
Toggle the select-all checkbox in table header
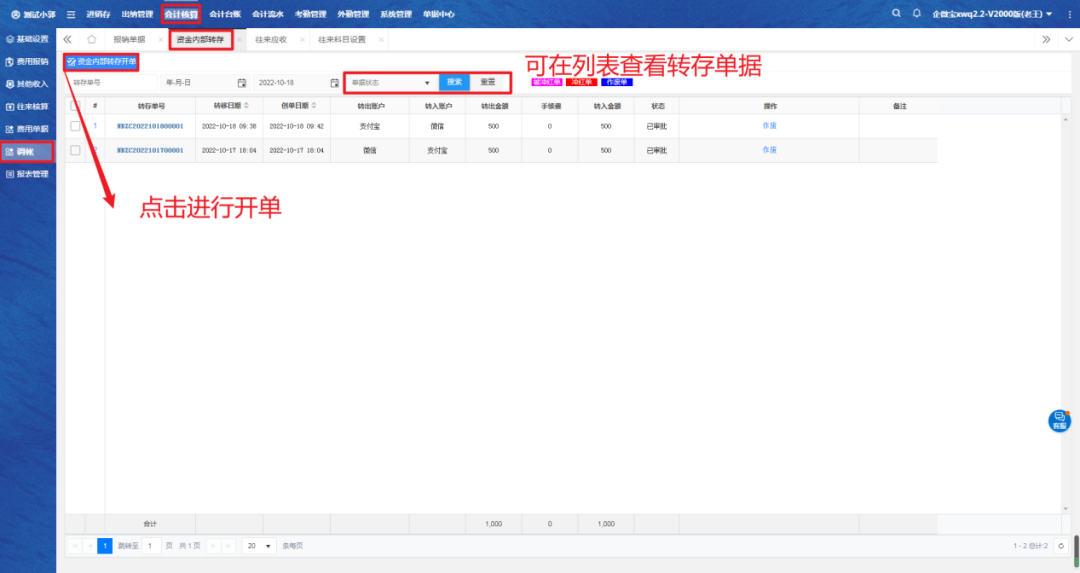point(75,105)
